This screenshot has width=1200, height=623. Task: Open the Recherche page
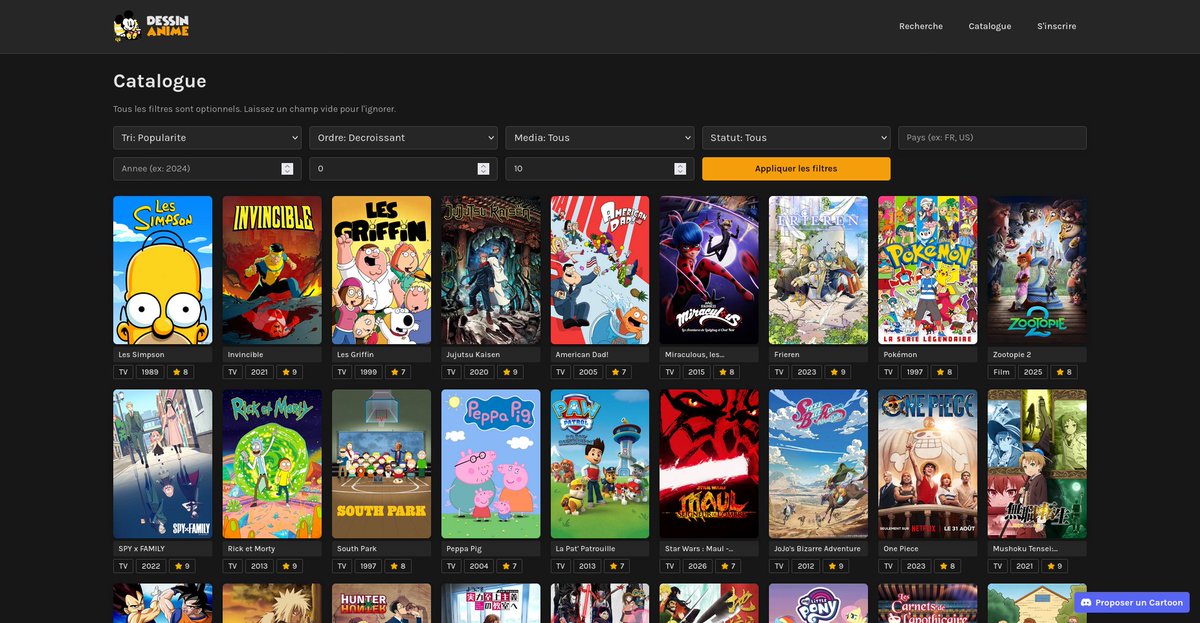pos(921,26)
